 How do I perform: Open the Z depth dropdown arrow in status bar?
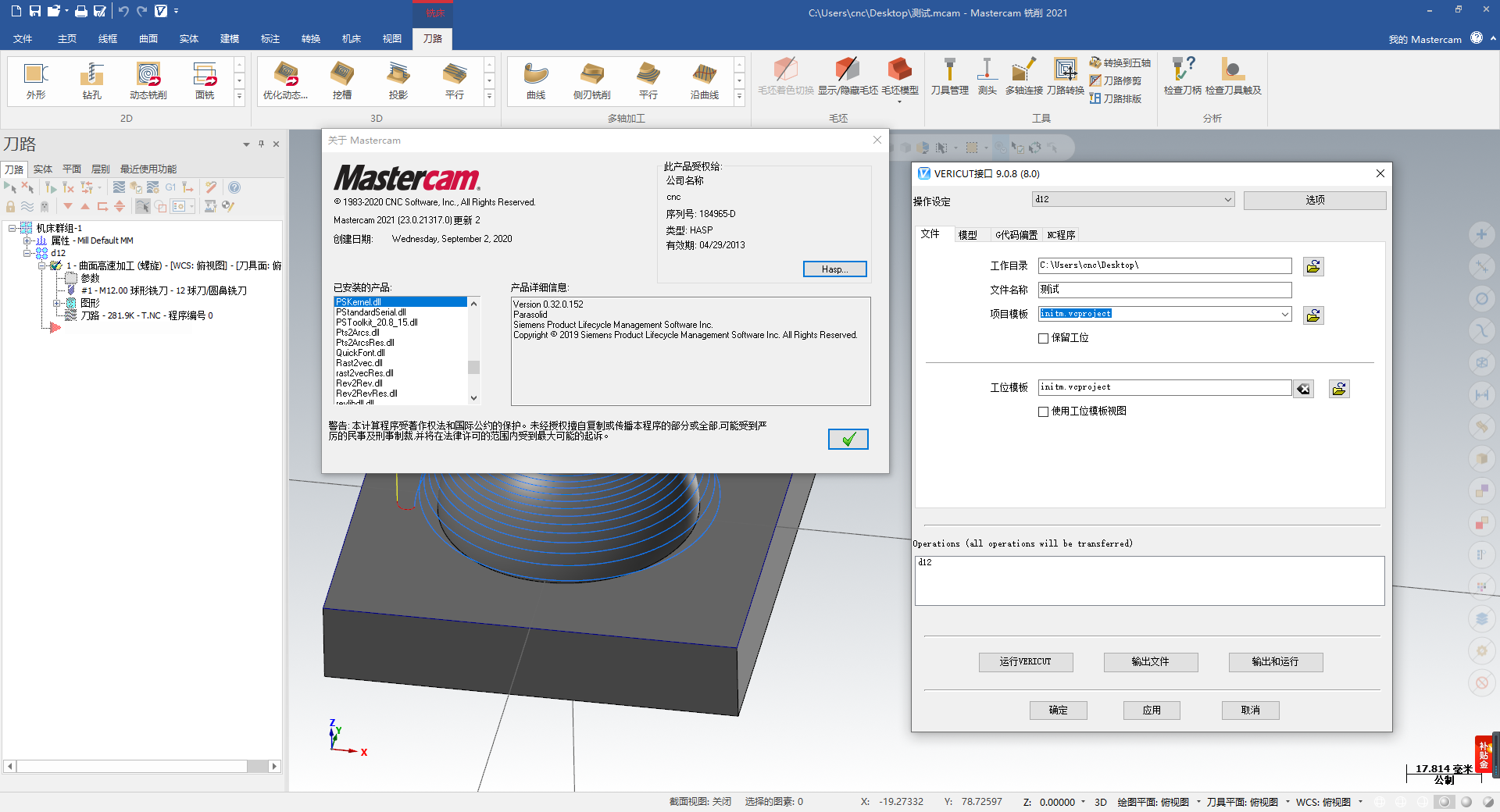click(x=1083, y=802)
